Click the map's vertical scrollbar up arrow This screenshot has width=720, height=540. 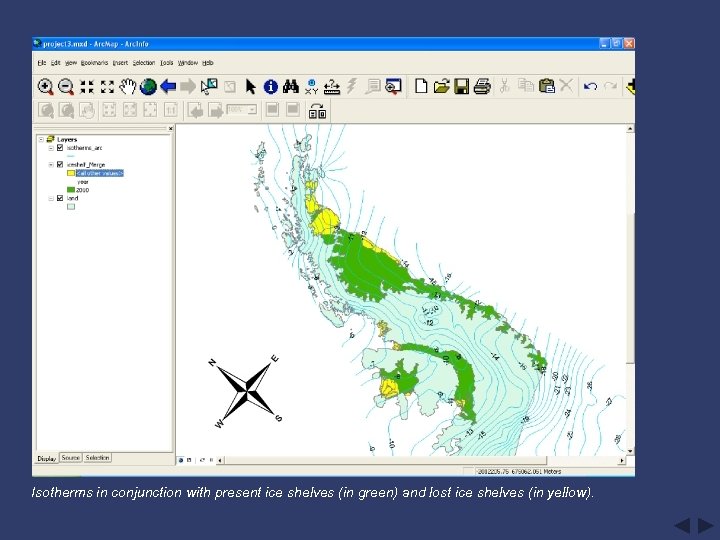pos(630,129)
